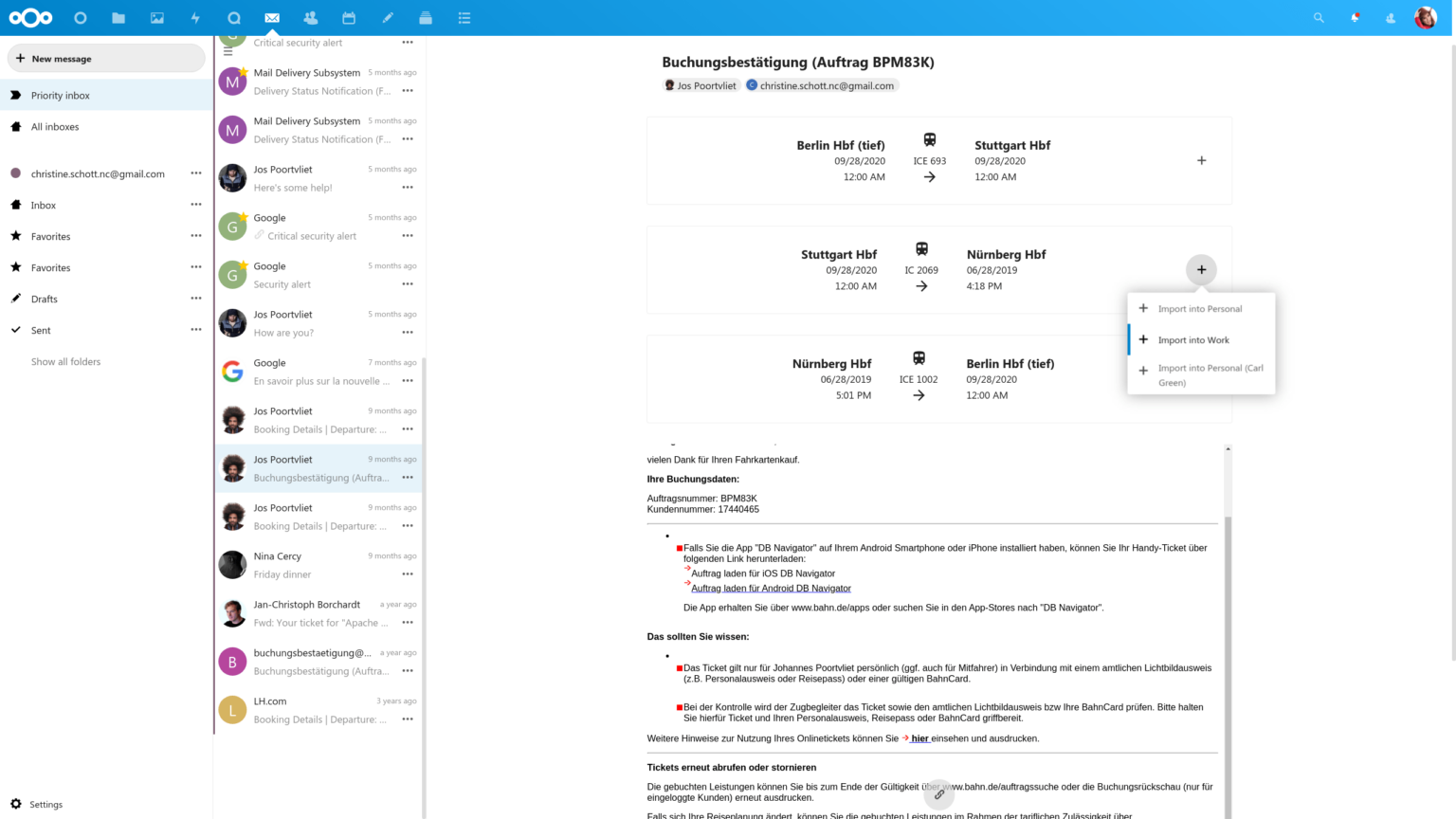Viewport: 1456px width, 819px height.
Task: Open actions menu for christine.schott.nc@gmail.com account
Action: [196, 173]
